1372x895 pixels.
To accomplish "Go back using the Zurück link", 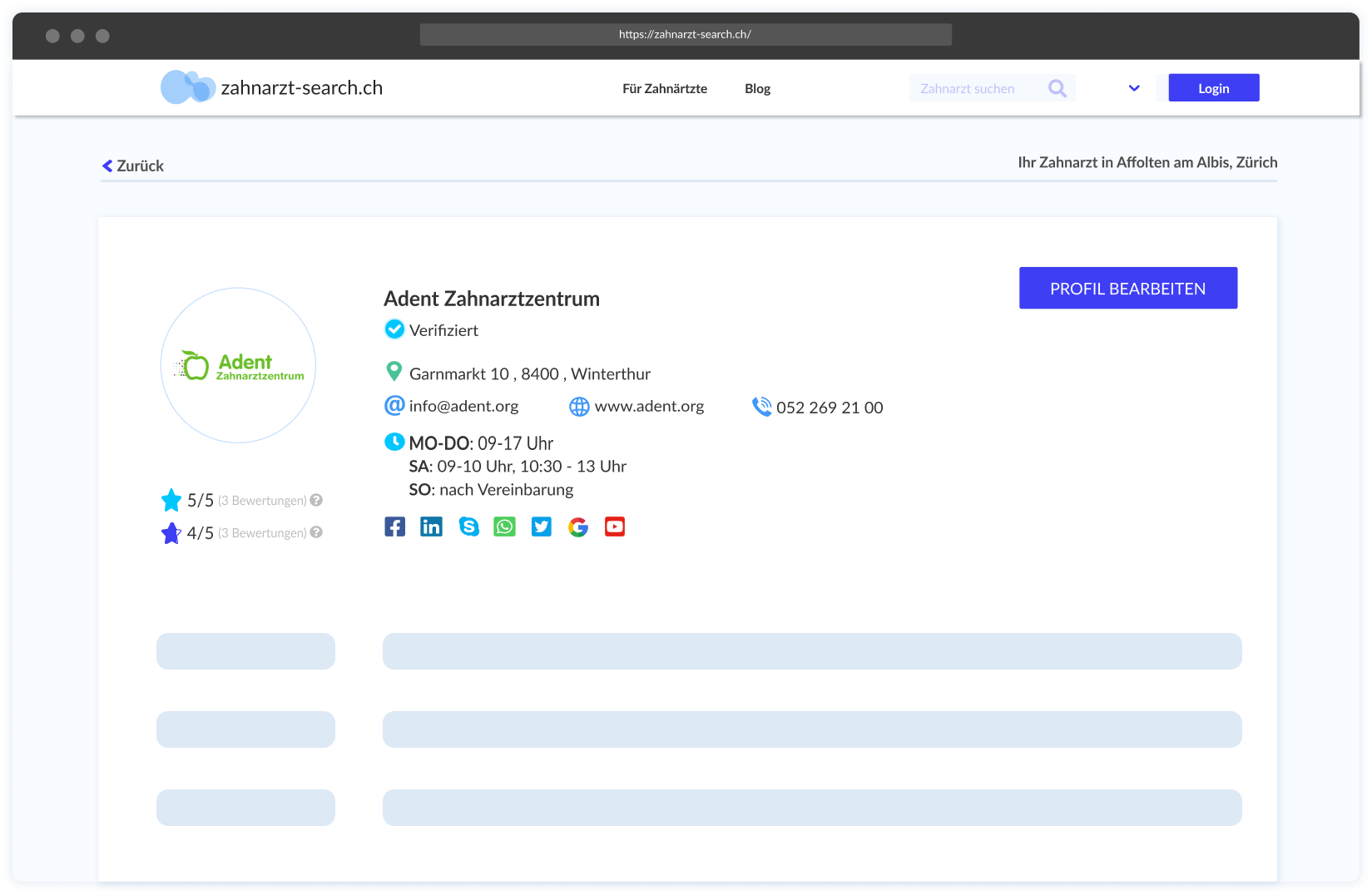I will coord(133,166).
